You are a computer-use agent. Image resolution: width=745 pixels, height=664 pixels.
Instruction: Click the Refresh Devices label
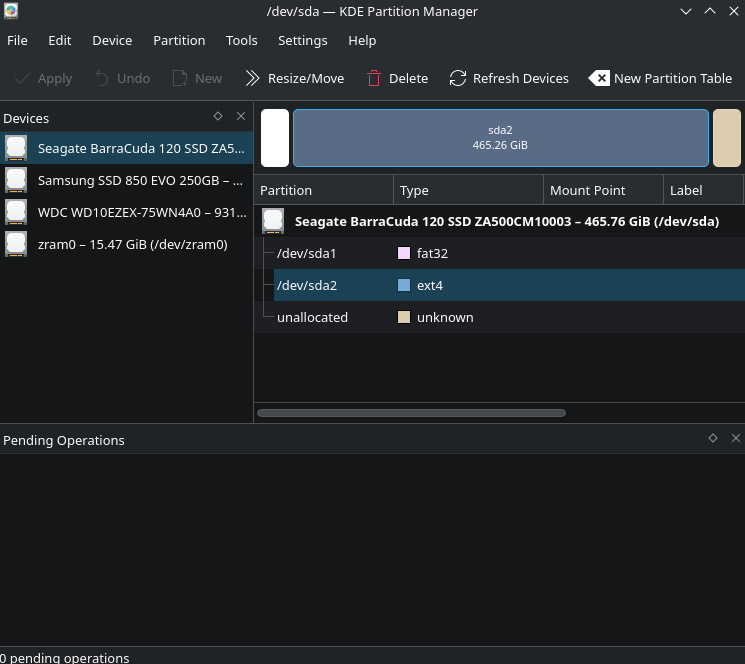(x=521, y=78)
